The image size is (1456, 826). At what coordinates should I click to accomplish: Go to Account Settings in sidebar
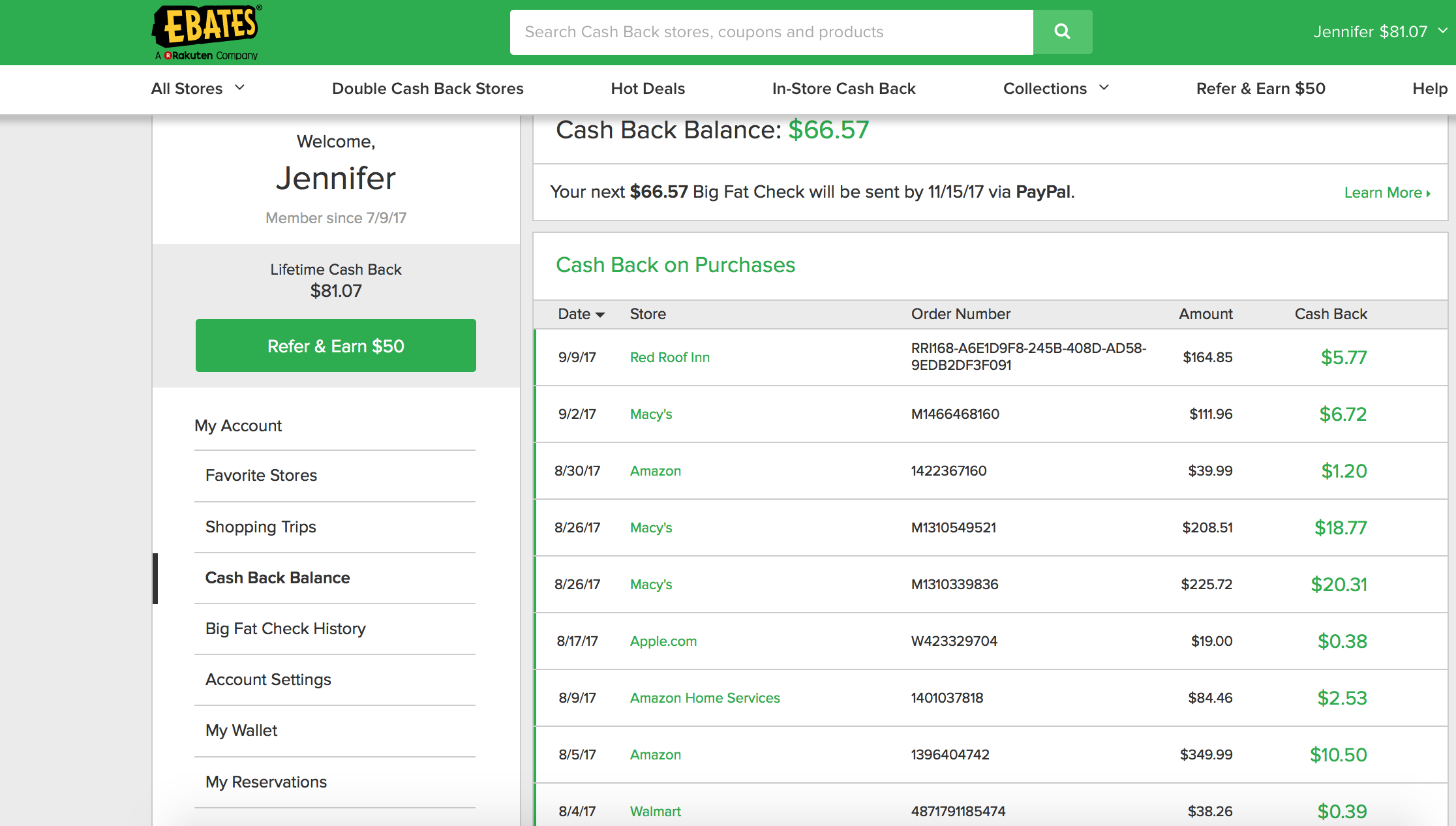268,680
